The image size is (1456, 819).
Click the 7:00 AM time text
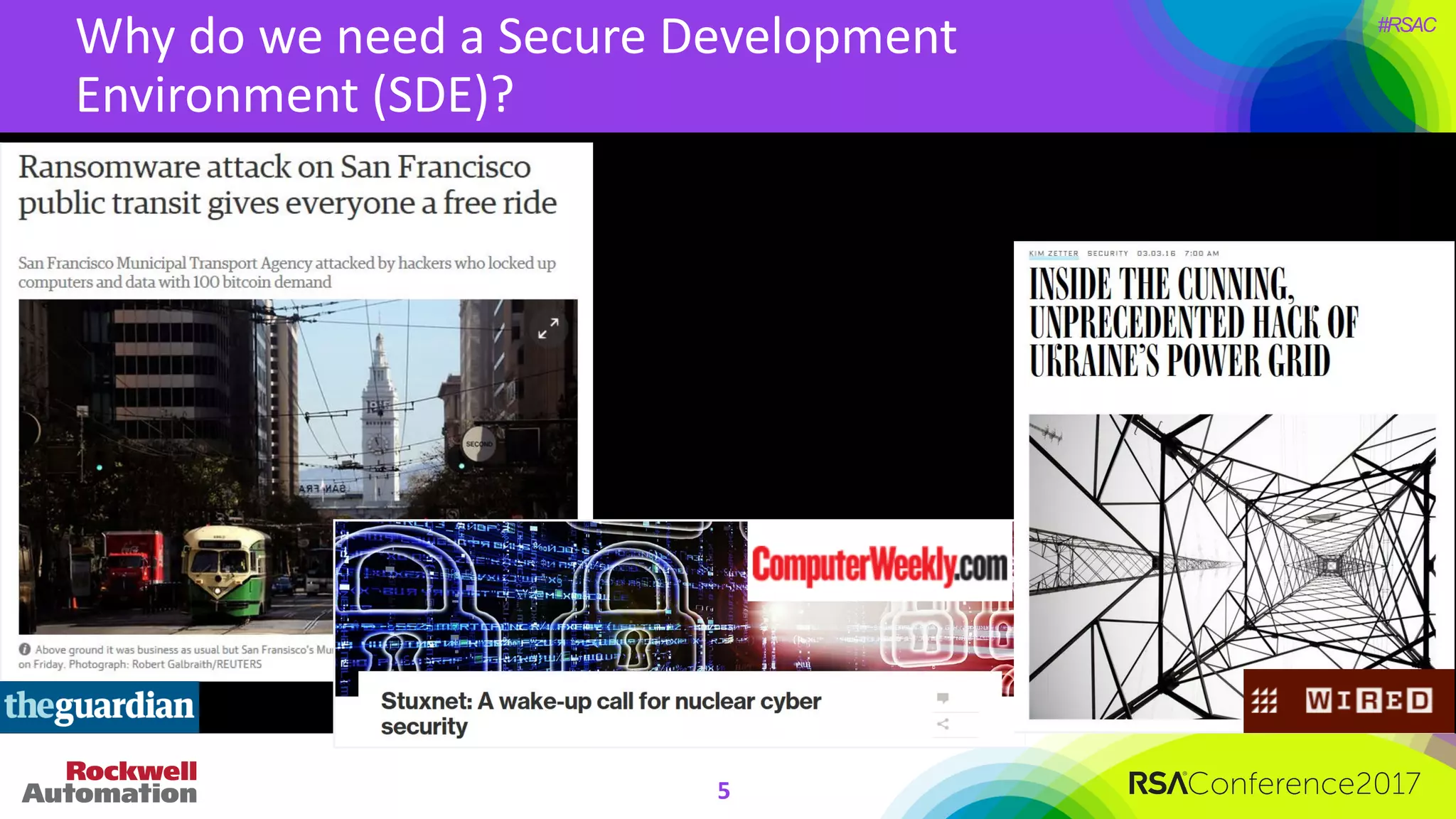click(1201, 253)
